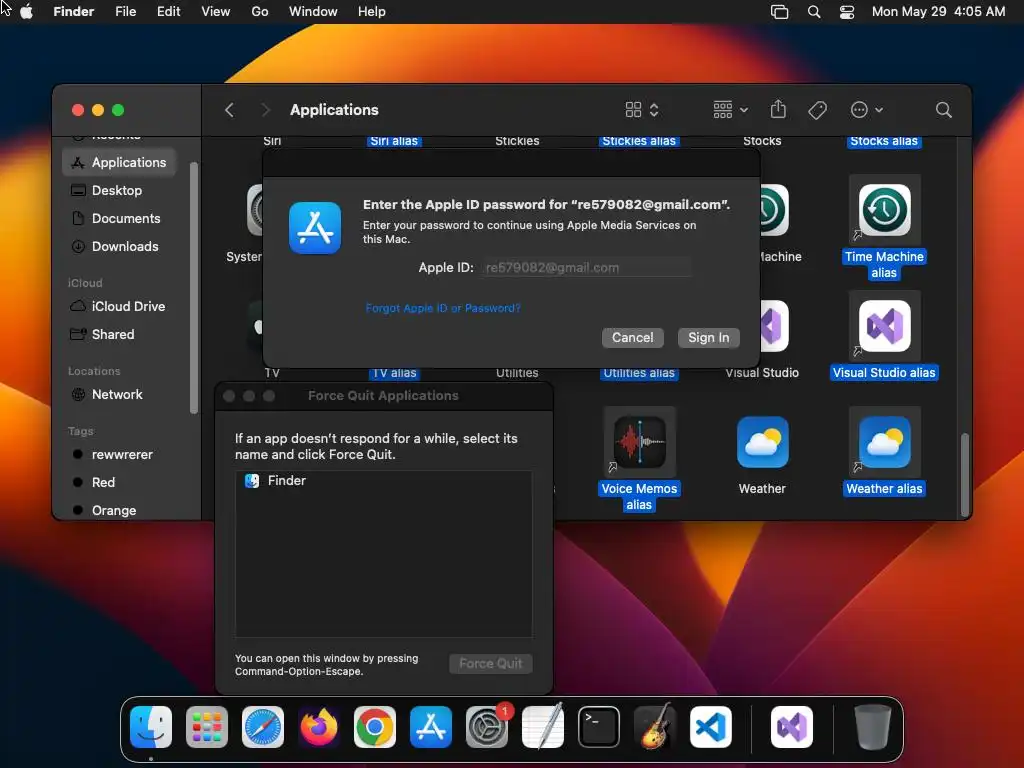
Task: Open the Edit menu
Action: pos(168,12)
